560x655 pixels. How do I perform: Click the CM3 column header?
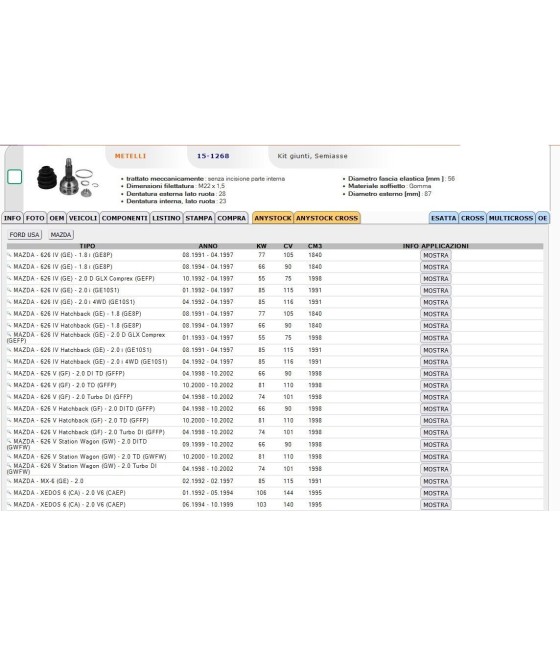click(x=315, y=246)
